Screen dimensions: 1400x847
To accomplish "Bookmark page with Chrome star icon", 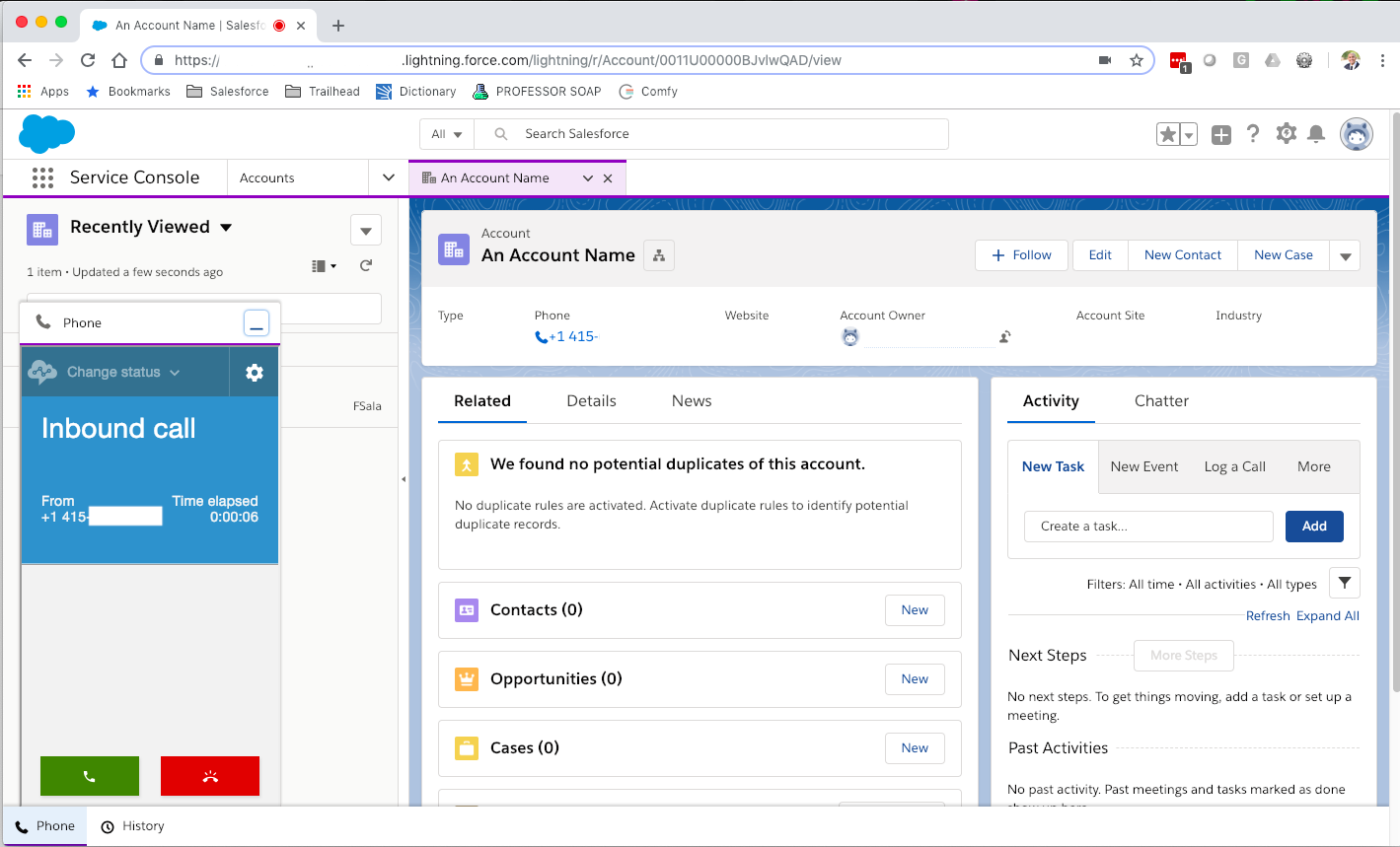I will pos(1137,60).
